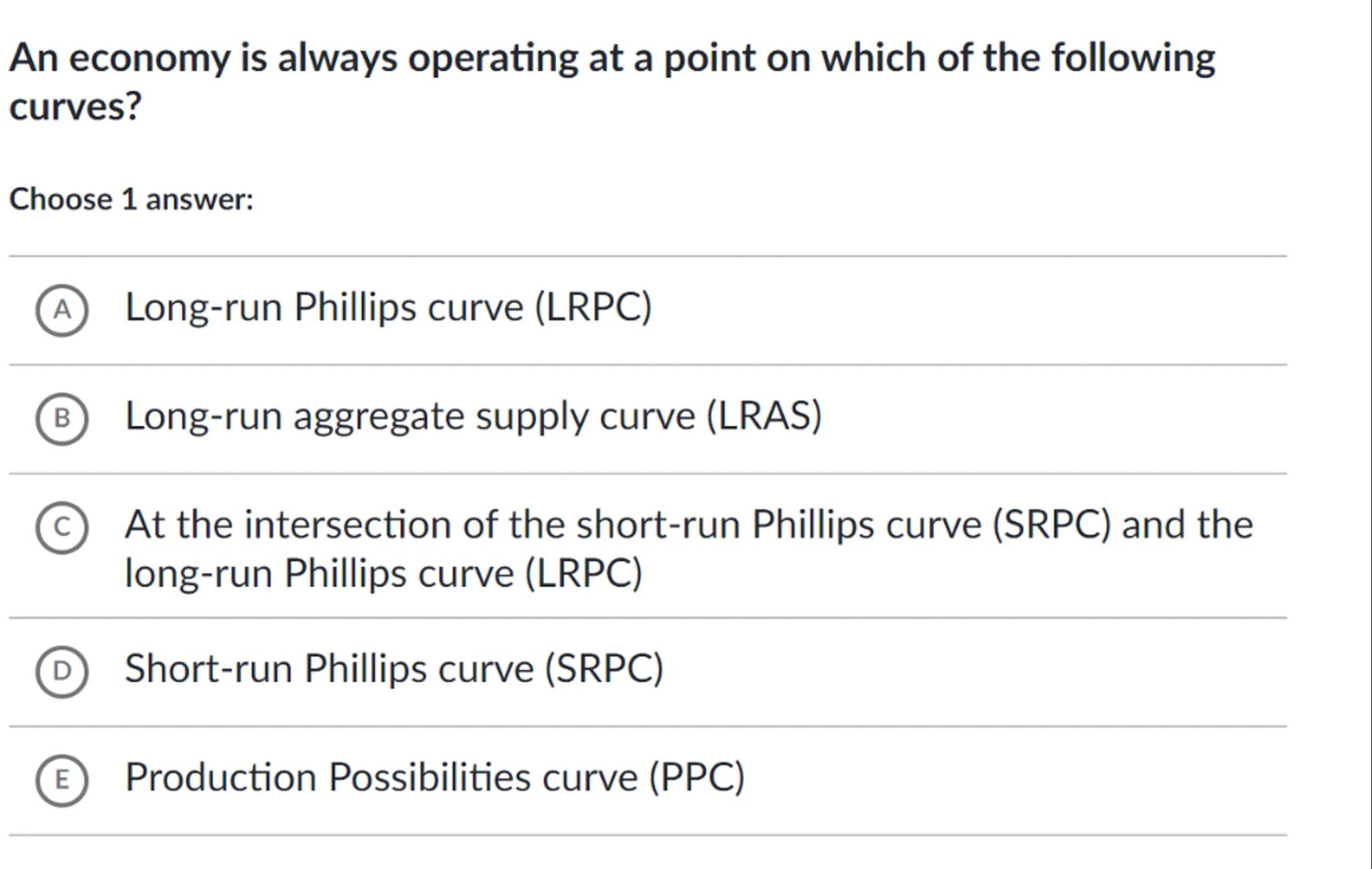Click the "(PPC)" acronym in option E

pos(697,777)
